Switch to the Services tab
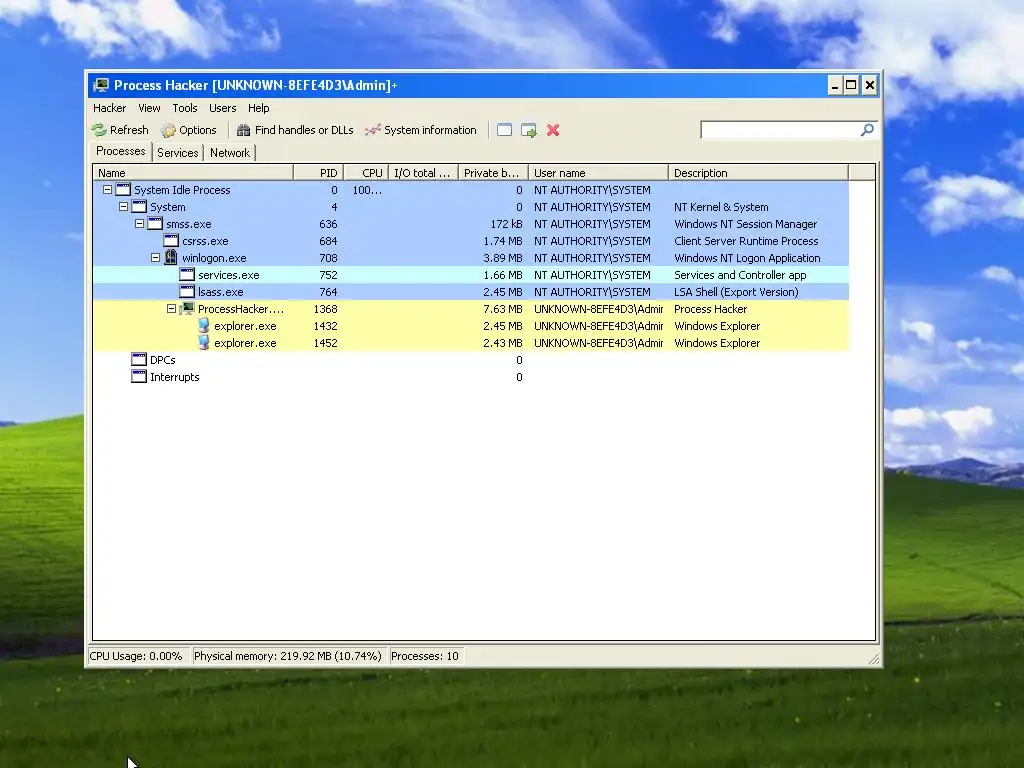1024x768 pixels. (x=178, y=153)
